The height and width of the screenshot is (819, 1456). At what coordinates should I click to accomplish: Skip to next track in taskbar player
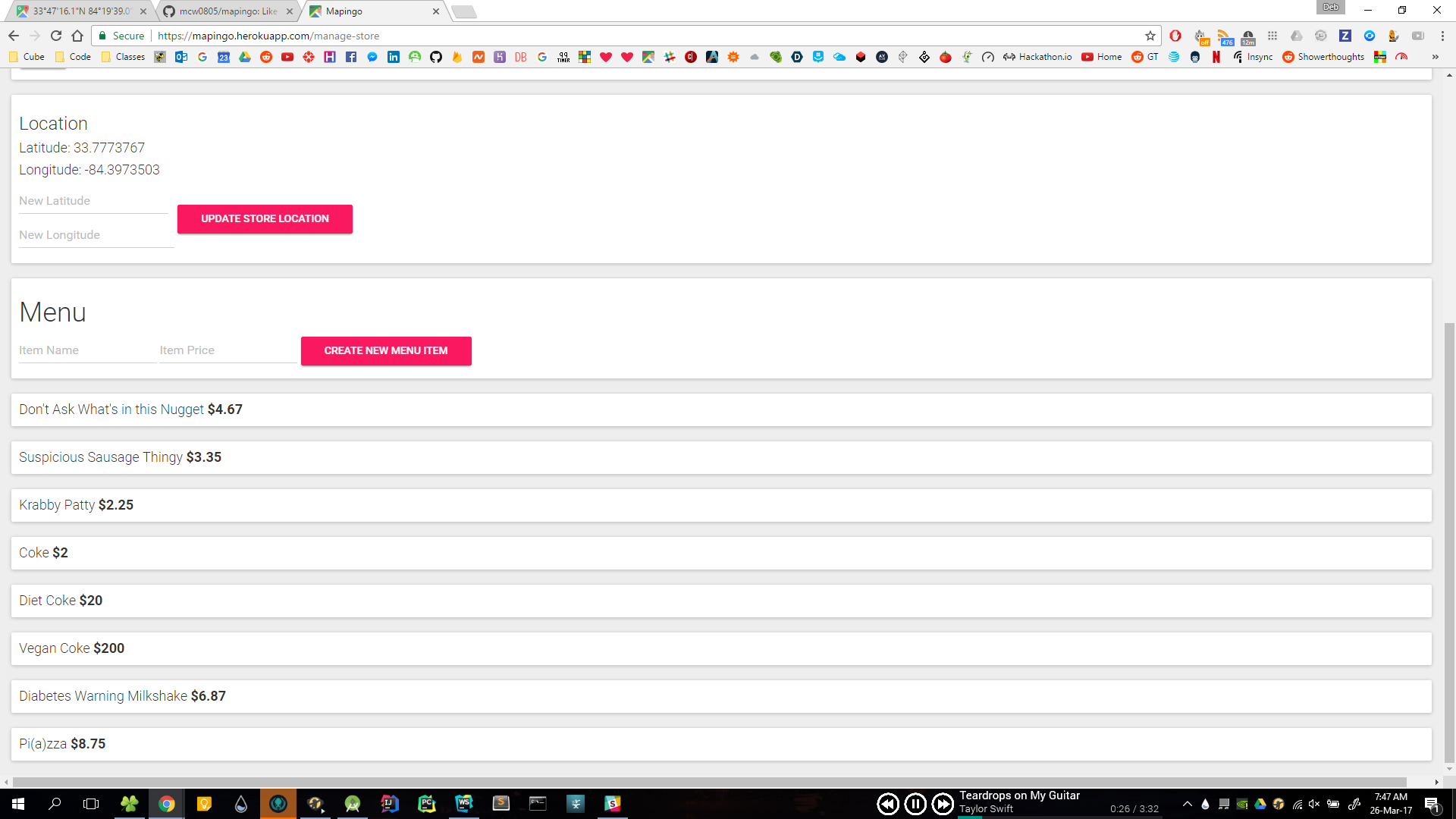[x=943, y=804]
